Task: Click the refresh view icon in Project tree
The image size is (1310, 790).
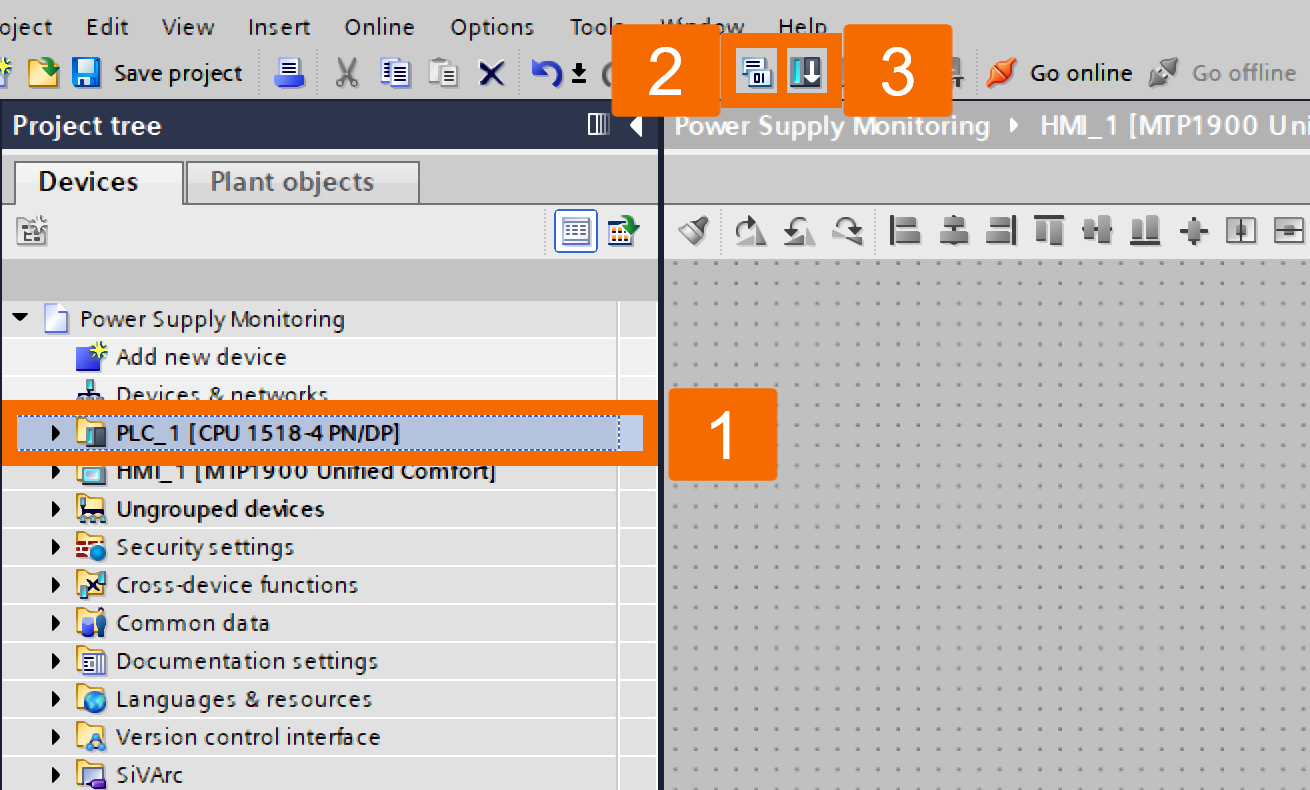Action: coord(622,231)
